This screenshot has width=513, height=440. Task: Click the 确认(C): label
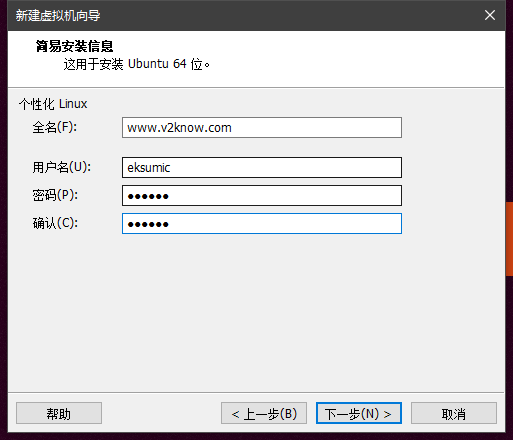[x=55, y=223]
